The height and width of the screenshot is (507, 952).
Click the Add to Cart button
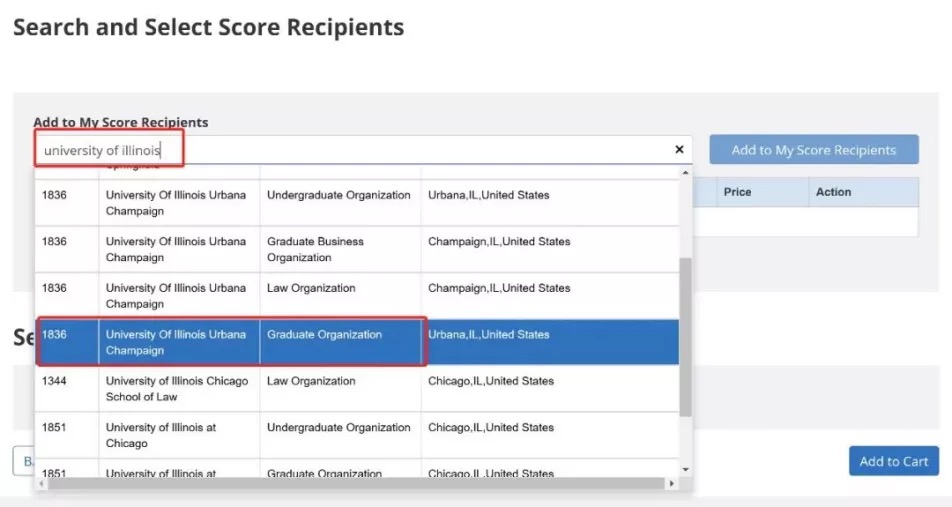point(894,461)
